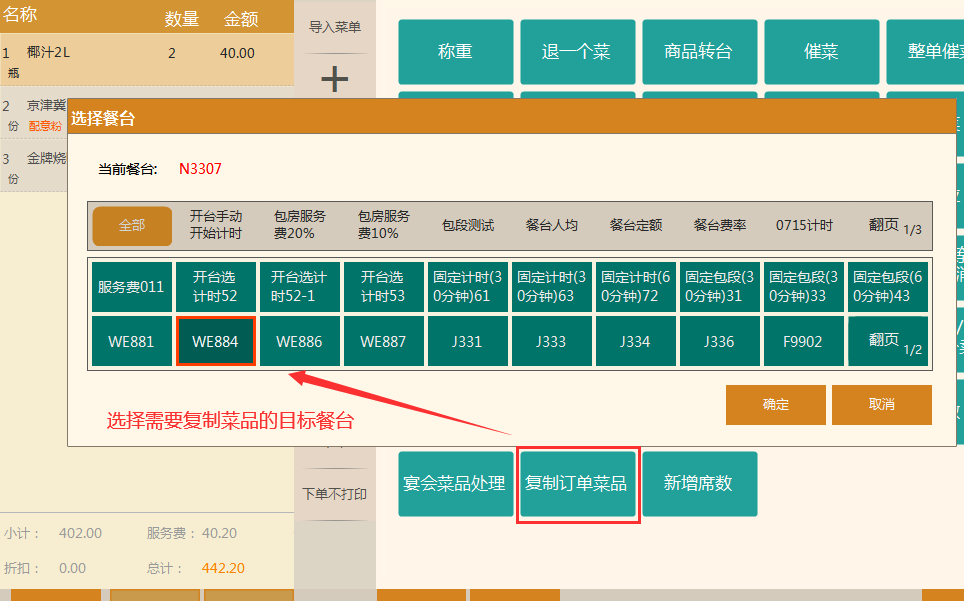964x601 pixels.
Task: Switch to the 全部 category tab
Action: pos(132,226)
